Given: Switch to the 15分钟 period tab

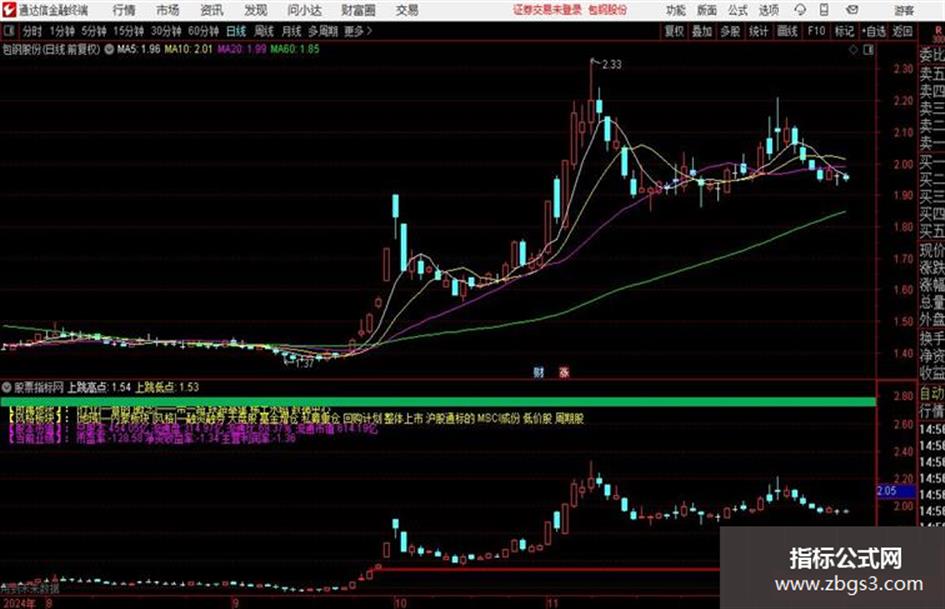Looking at the screenshot, I should click(x=128, y=31).
